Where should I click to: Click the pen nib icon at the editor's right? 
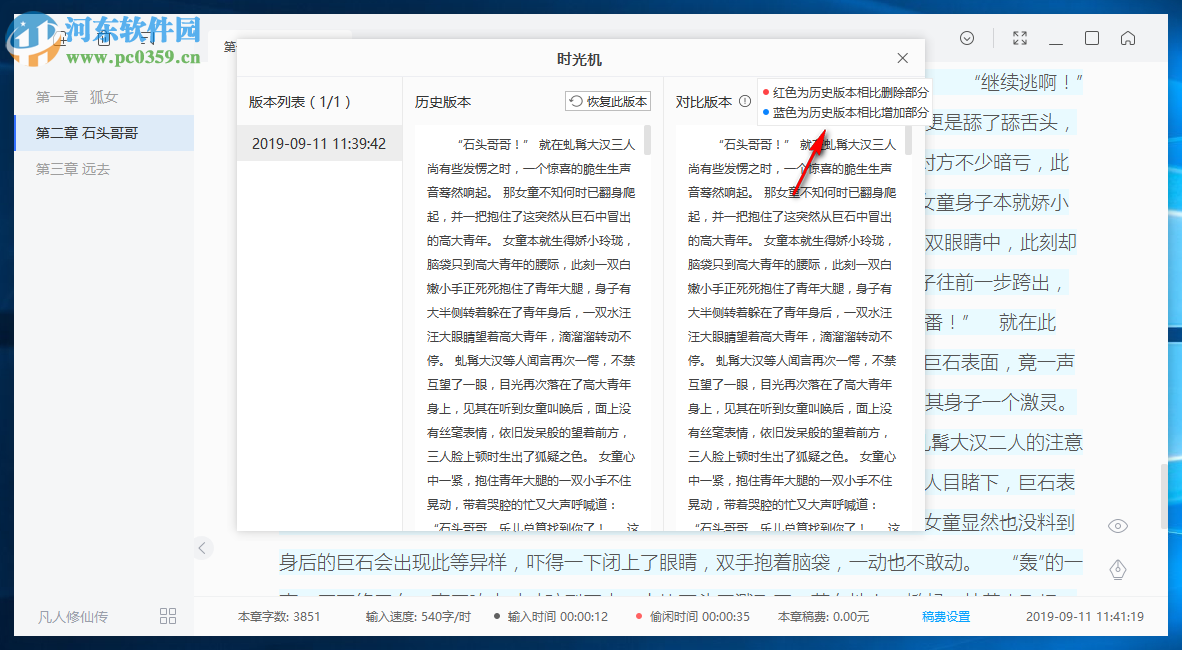point(1118,569)
